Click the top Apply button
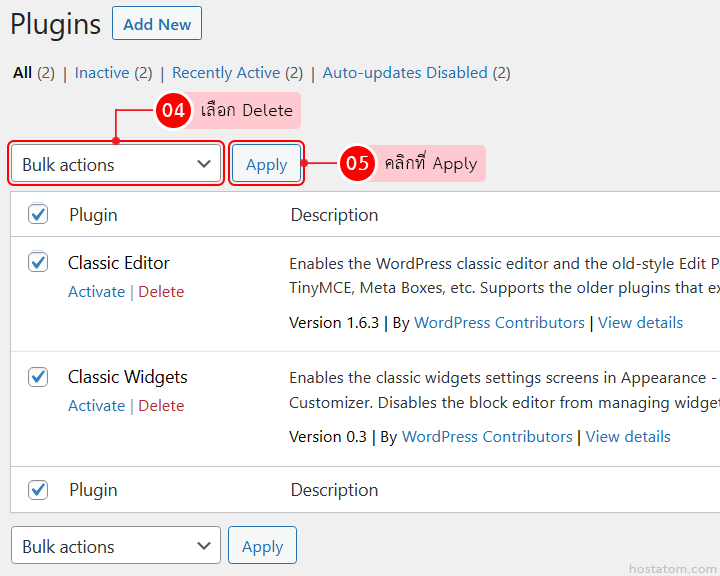Viewport: 720px width, 576px height. (266, 165)
